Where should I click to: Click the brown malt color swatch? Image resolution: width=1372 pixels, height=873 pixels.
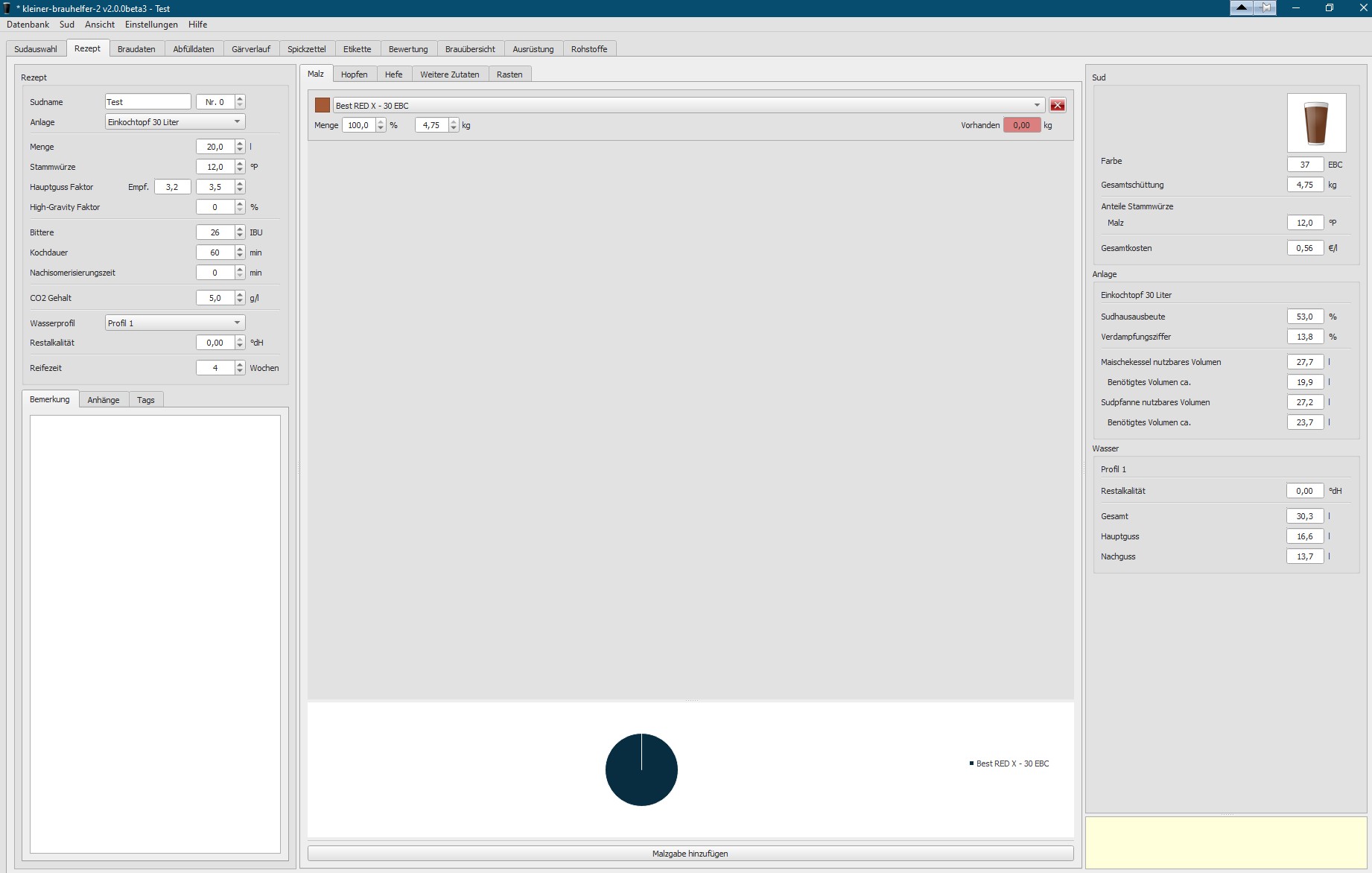point(323,105)
